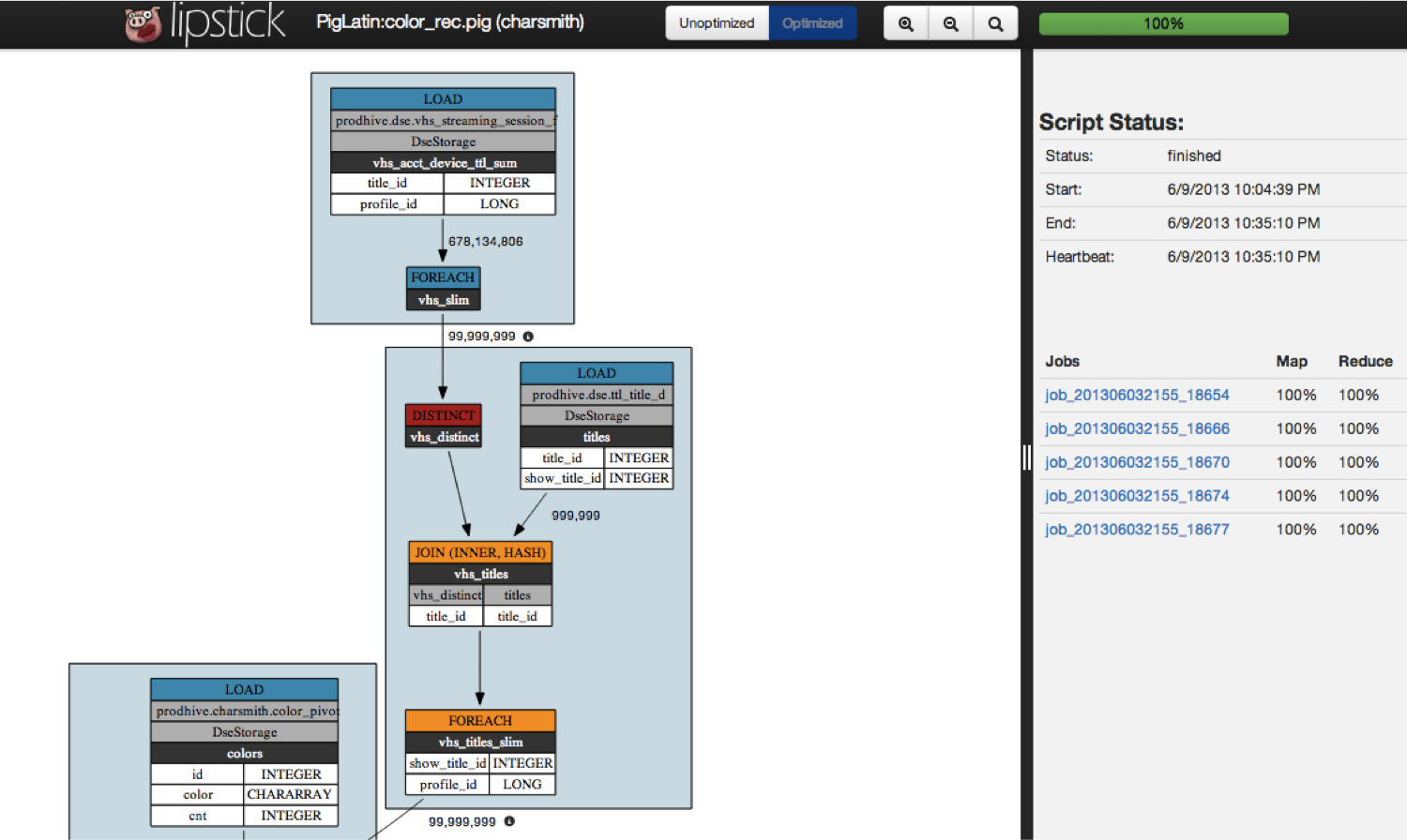Click info icon below vhs_titles_slim node
The image size is (1407, 840).
tap(509, 821)
